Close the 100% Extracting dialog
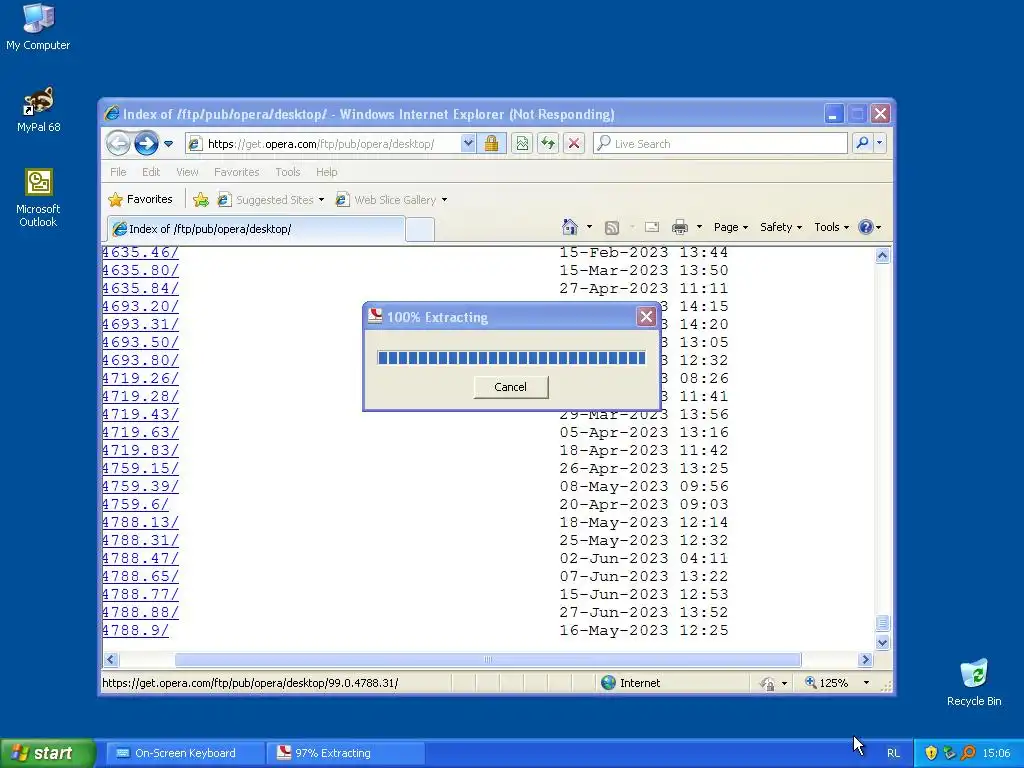Viewport: 1024px width, 768px height. coord(646,317)
